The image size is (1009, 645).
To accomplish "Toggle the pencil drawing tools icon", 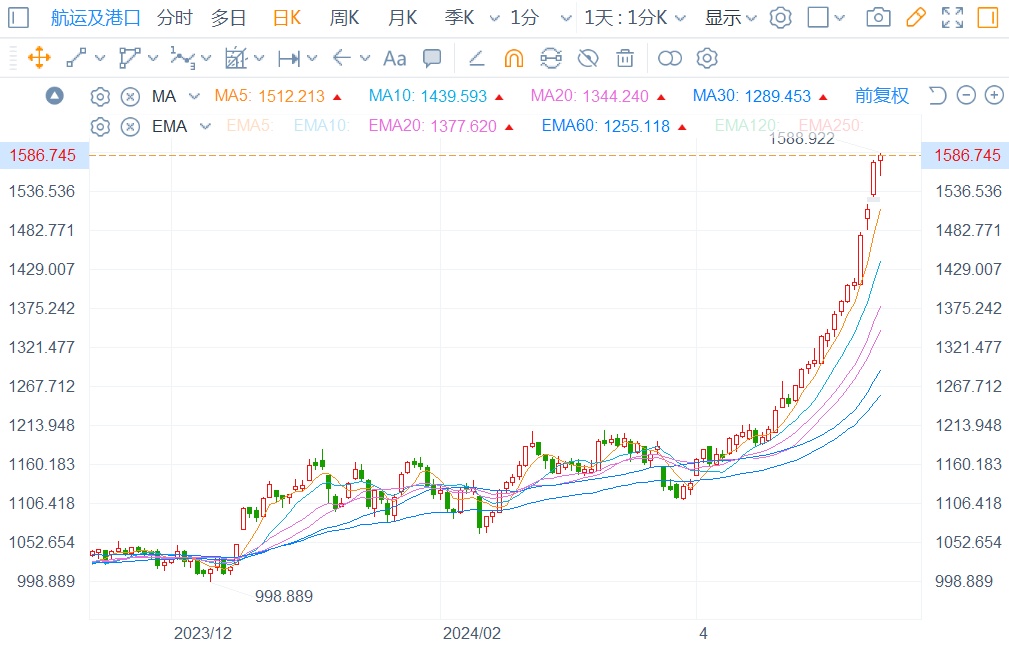I will [x=915, y=18].
